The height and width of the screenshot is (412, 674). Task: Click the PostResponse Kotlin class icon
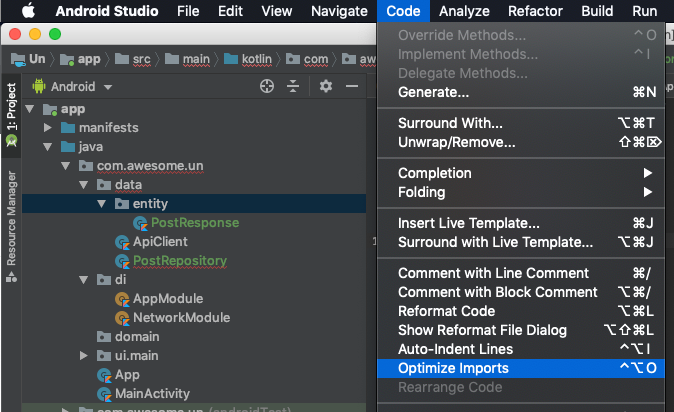(x=140, y=223)
